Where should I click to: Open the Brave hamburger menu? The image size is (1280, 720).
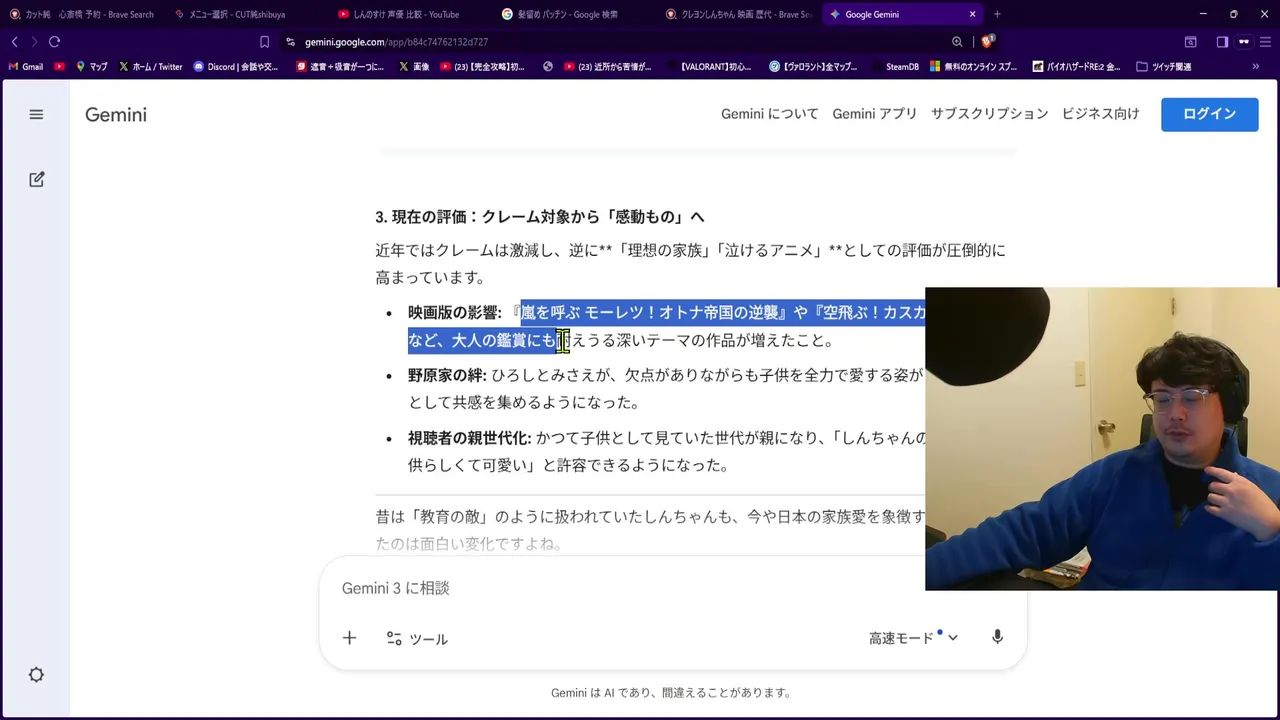point(1267,42)
